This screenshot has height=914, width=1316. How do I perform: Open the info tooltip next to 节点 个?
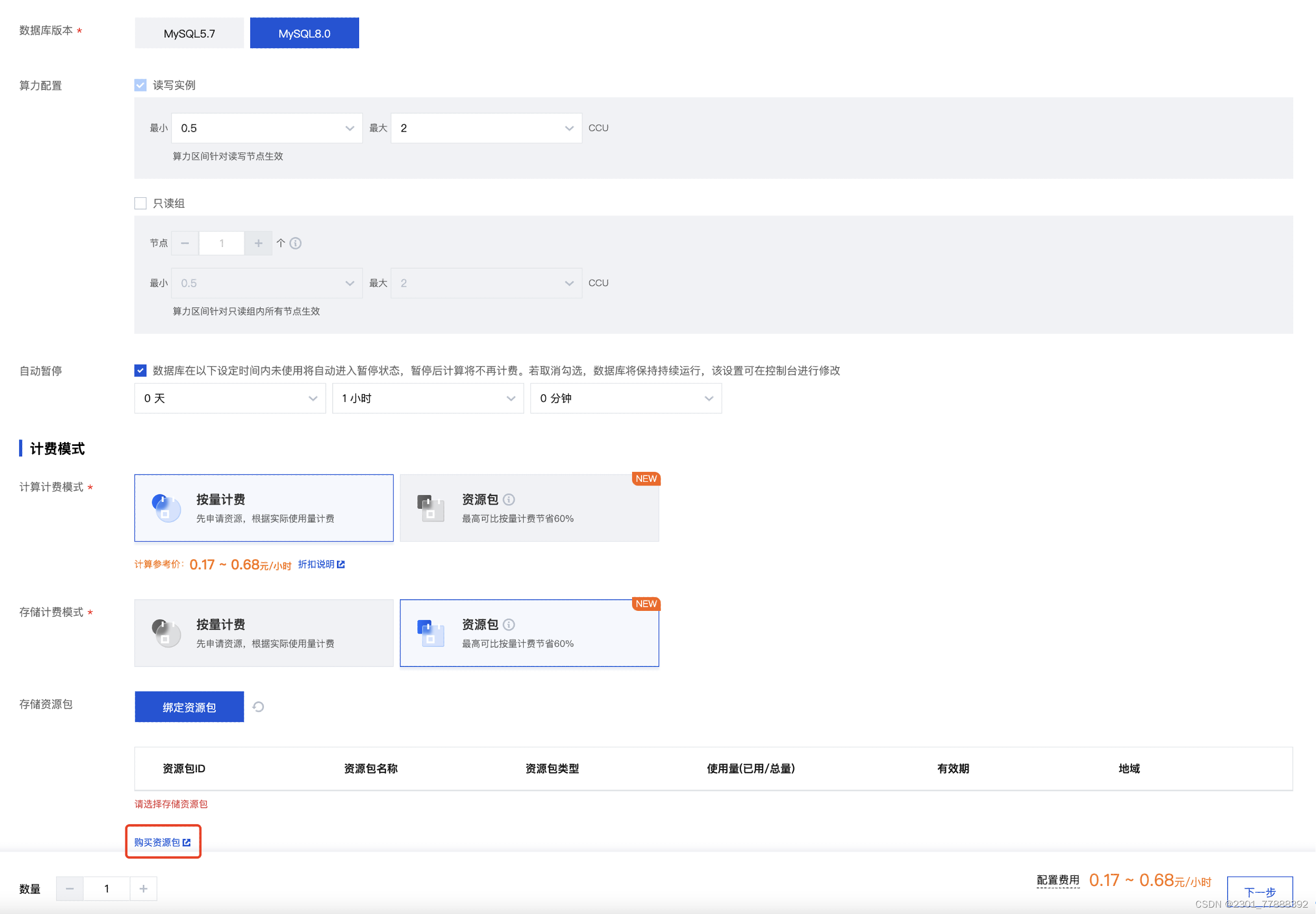pyautogui.click(x=296, y=243)
